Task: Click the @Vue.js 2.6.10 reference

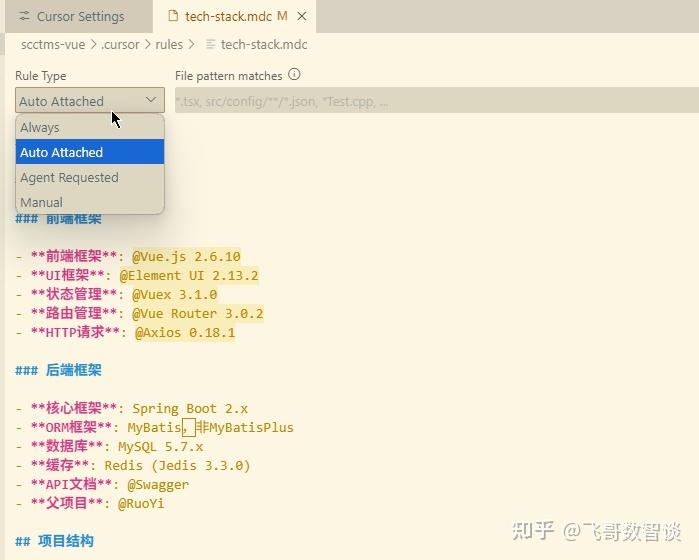Action: coord(186,256)
